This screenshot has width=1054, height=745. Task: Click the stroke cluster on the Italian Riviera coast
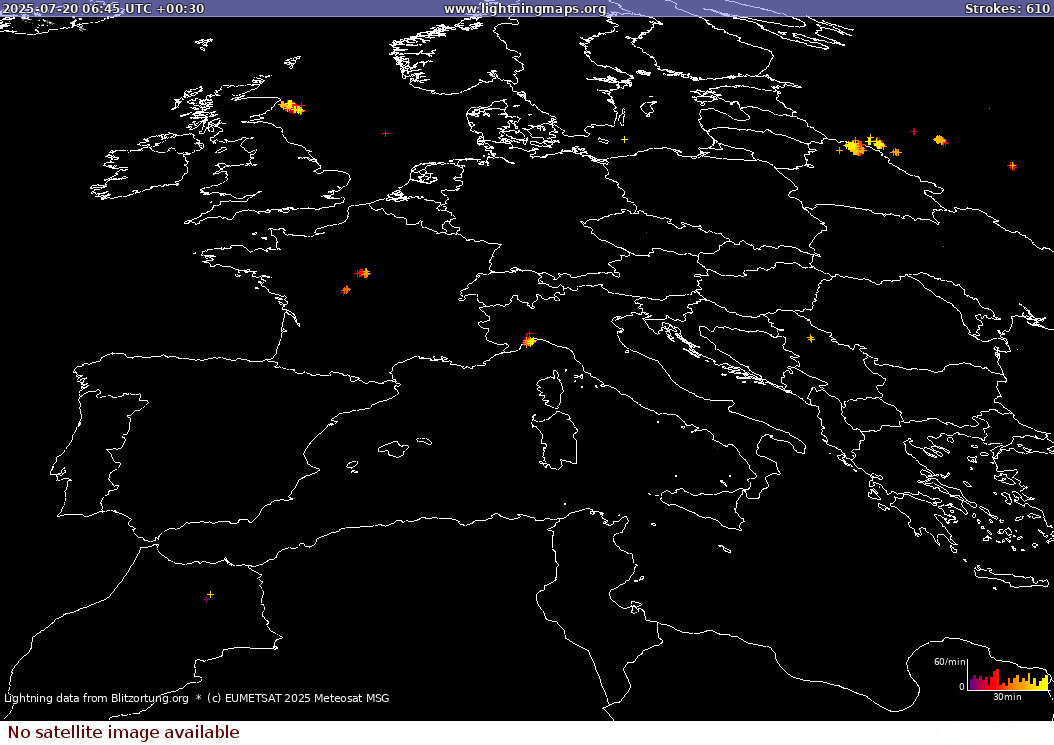(528, 342)
